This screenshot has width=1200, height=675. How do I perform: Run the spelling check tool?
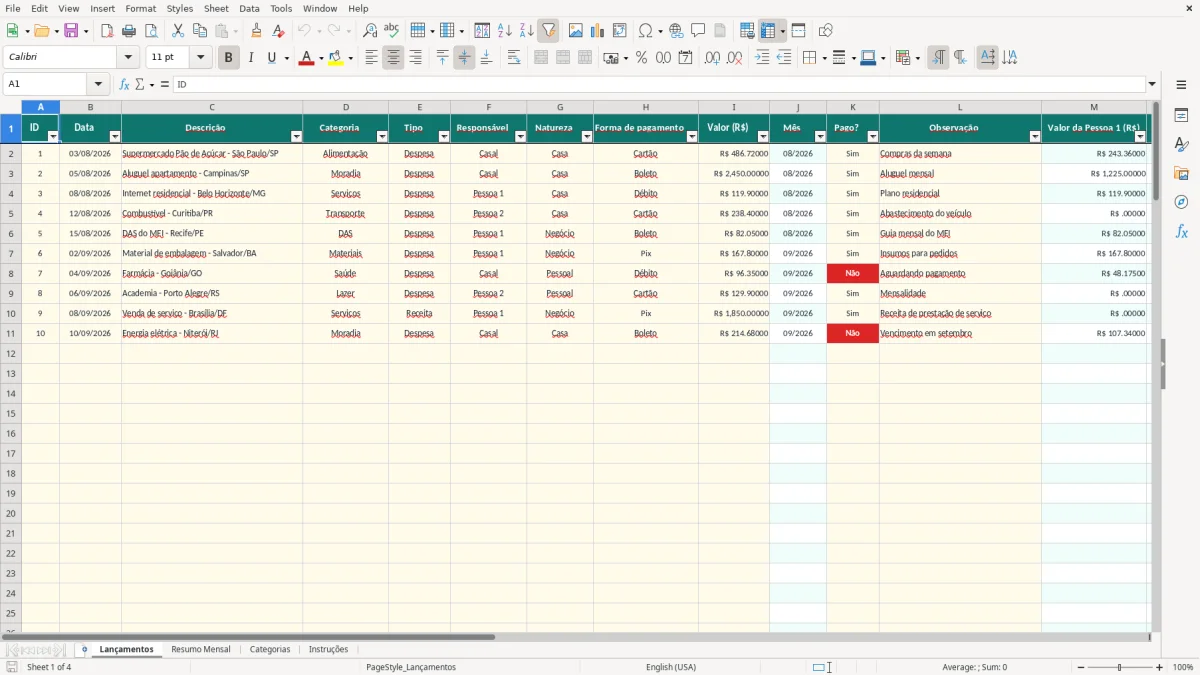(x=392, y=31)
